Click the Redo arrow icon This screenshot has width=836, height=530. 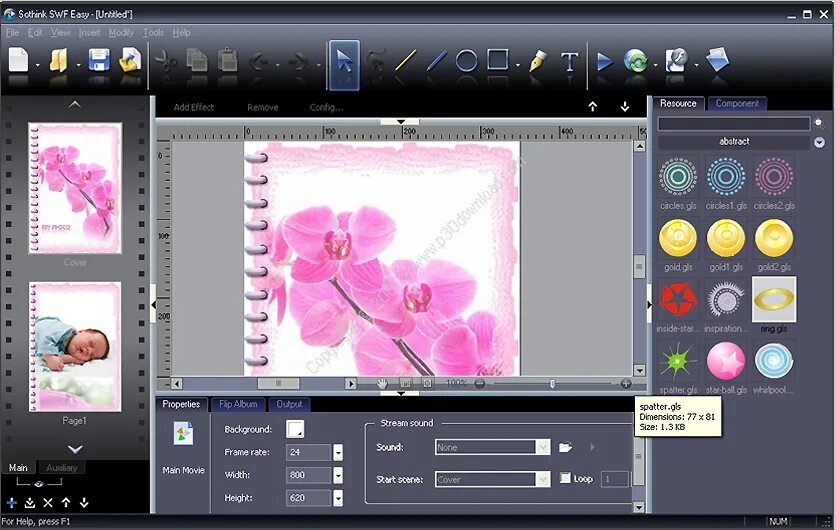(299, 62)
